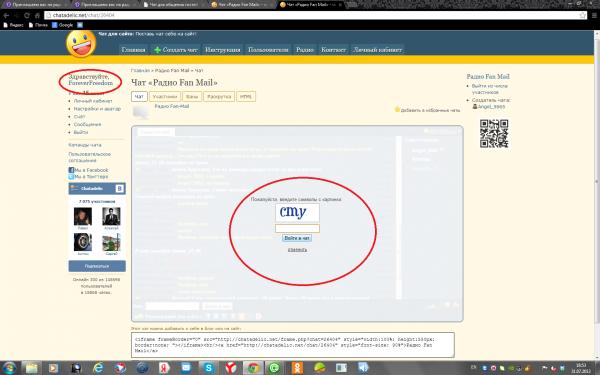Open the Twitter page icon link

point(71,177)
